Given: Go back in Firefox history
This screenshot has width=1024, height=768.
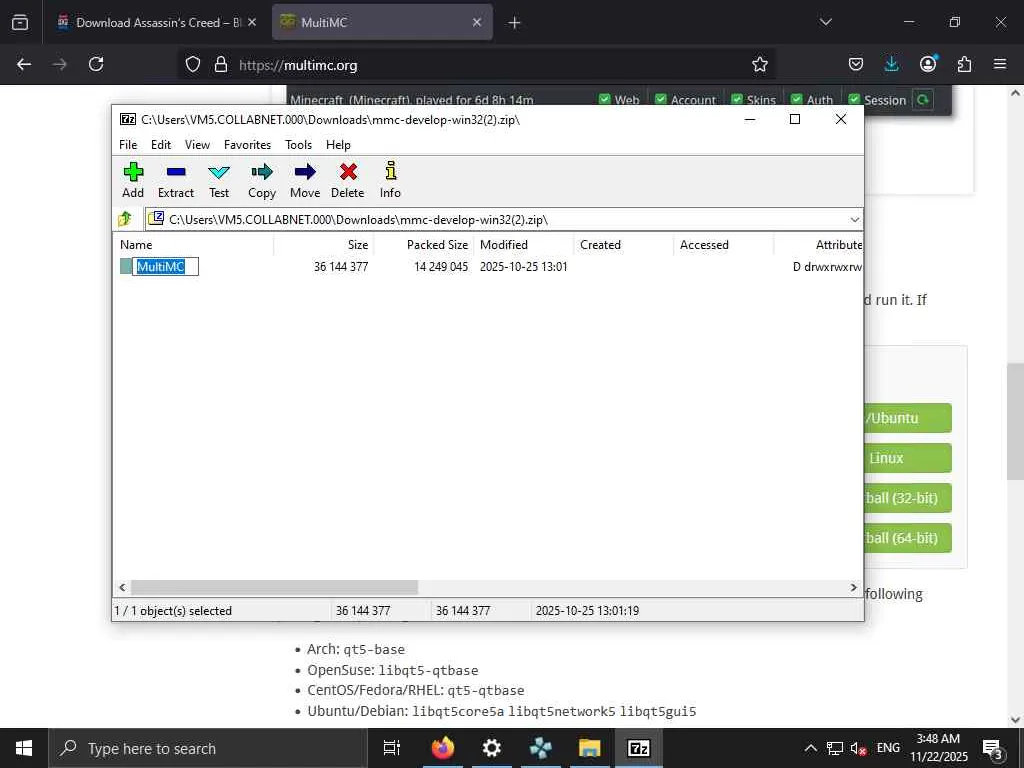Looking at the screenshot, I should (x=24, y=64).
